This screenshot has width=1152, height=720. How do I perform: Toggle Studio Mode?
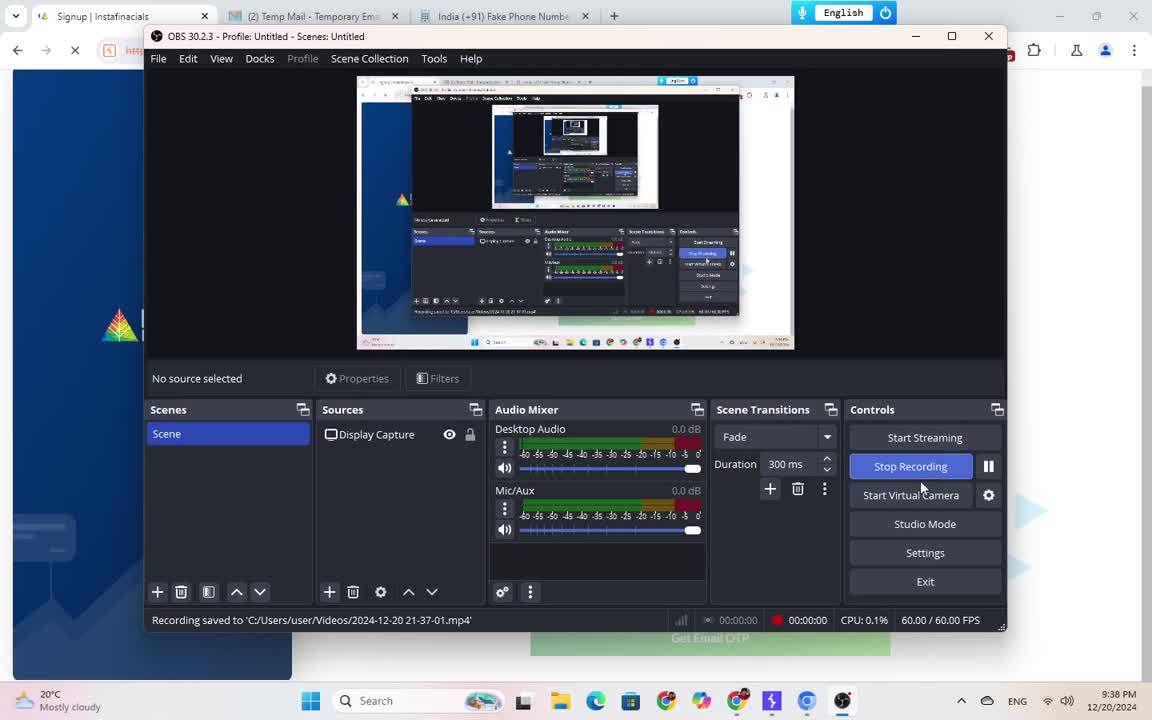925,524
